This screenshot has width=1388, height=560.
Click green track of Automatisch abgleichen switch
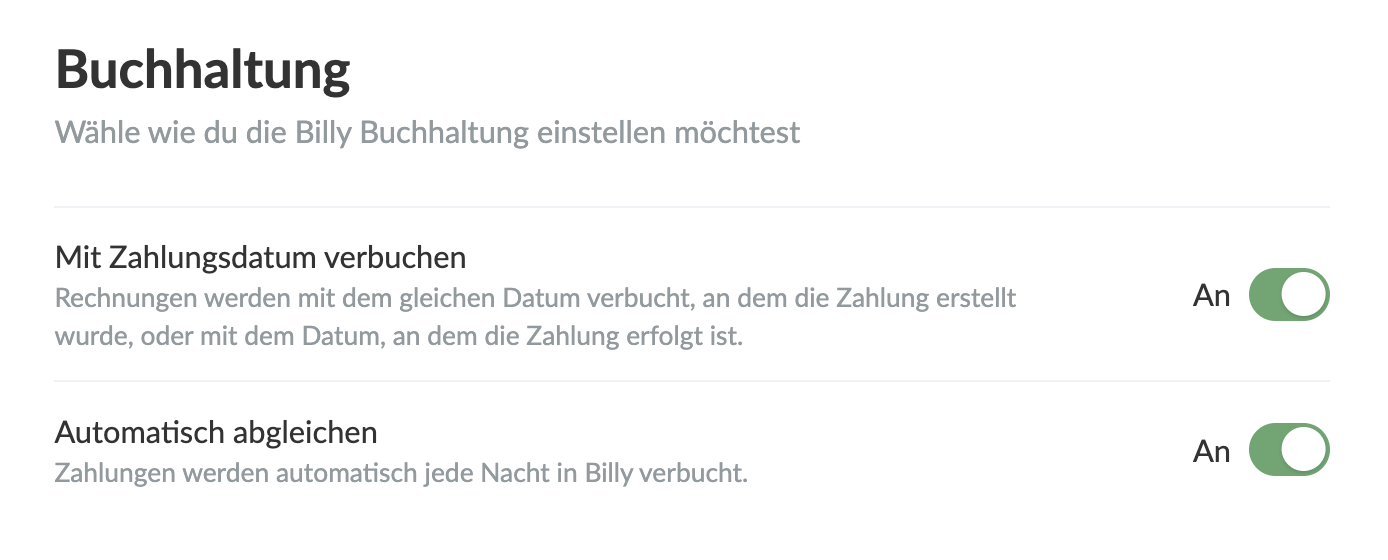coord(1266,450)
